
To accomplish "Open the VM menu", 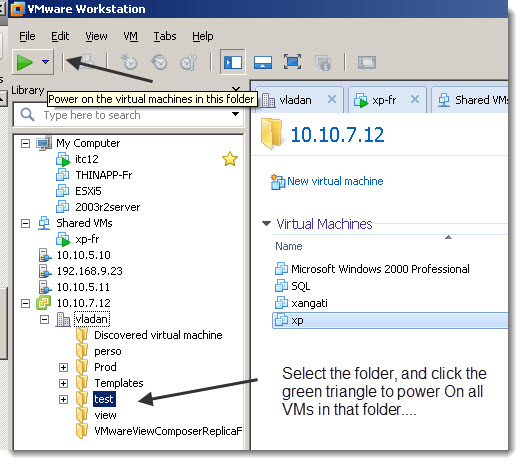I will (130, 36).
